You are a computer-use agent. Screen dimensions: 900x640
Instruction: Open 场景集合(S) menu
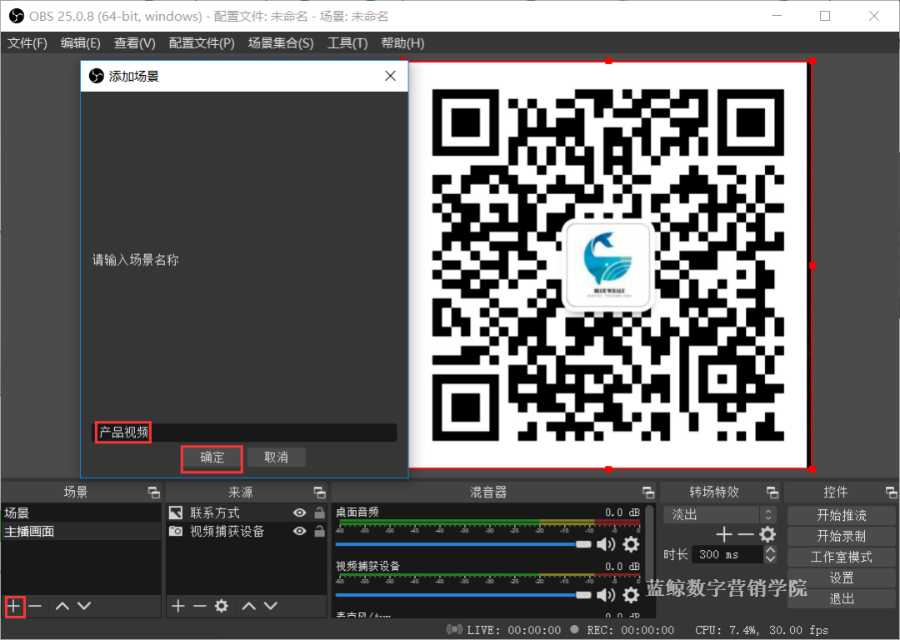click(281, 43)
